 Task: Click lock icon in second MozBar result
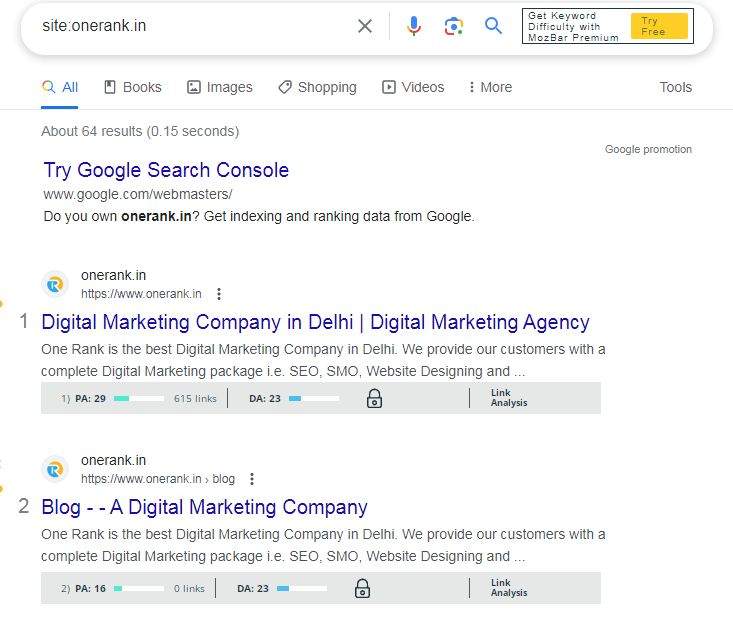pos(362,588)
